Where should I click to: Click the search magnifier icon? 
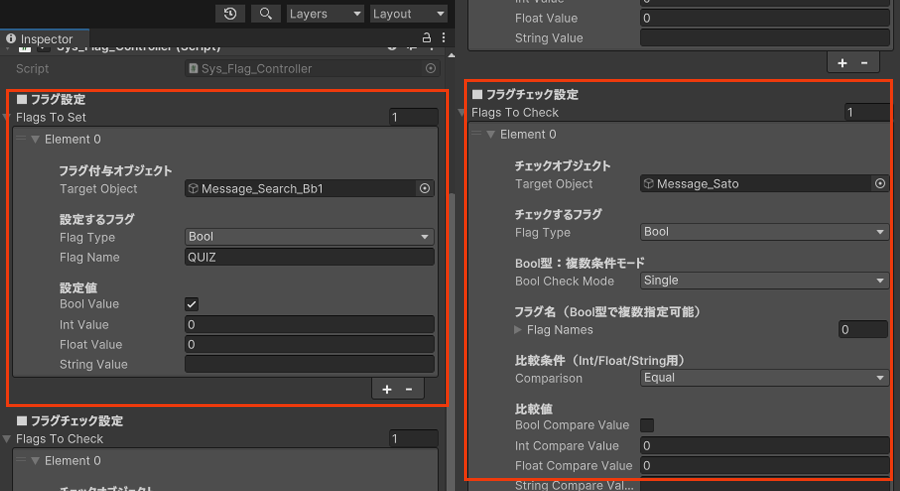[x=265, y=13]
